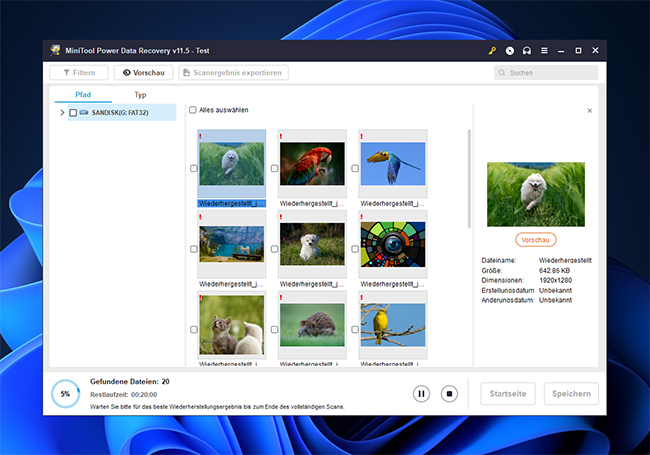The width and height of the screenshot is (650, 455).
Task: Select the colorful camera lens thumbnail
Action: click(393, 244)
